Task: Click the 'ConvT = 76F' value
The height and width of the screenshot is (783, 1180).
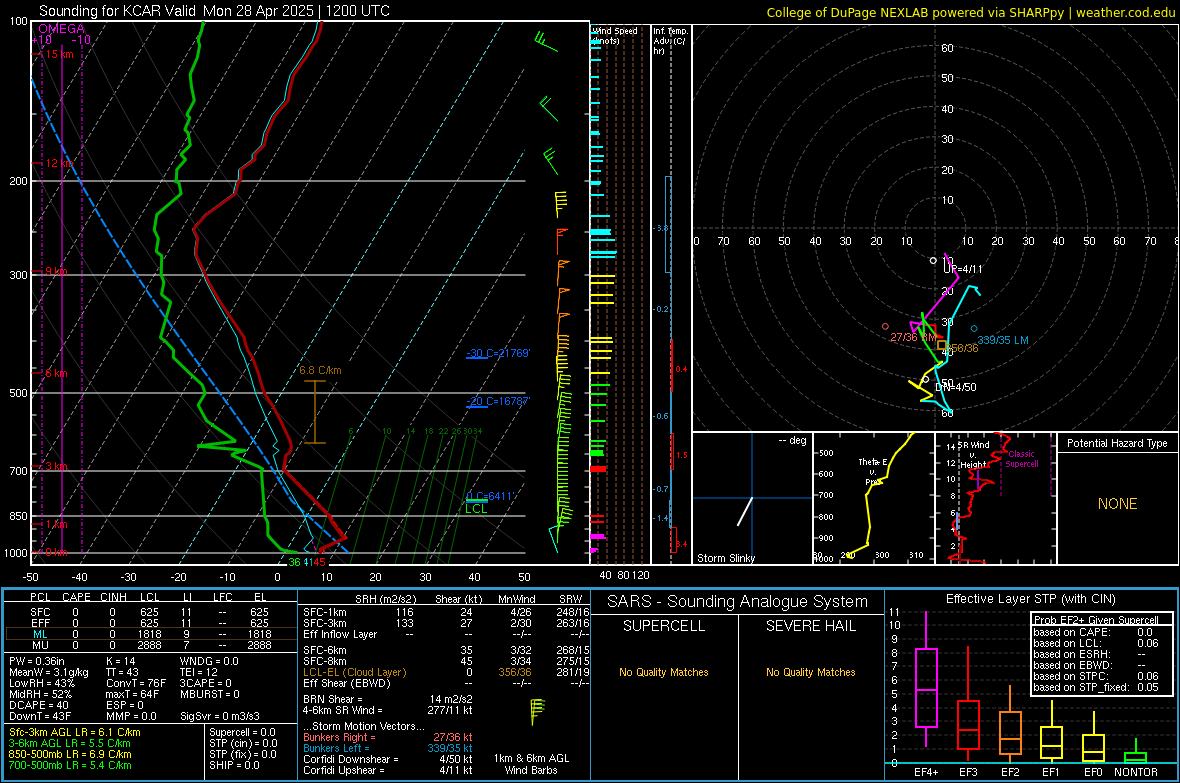Action: 135,684
